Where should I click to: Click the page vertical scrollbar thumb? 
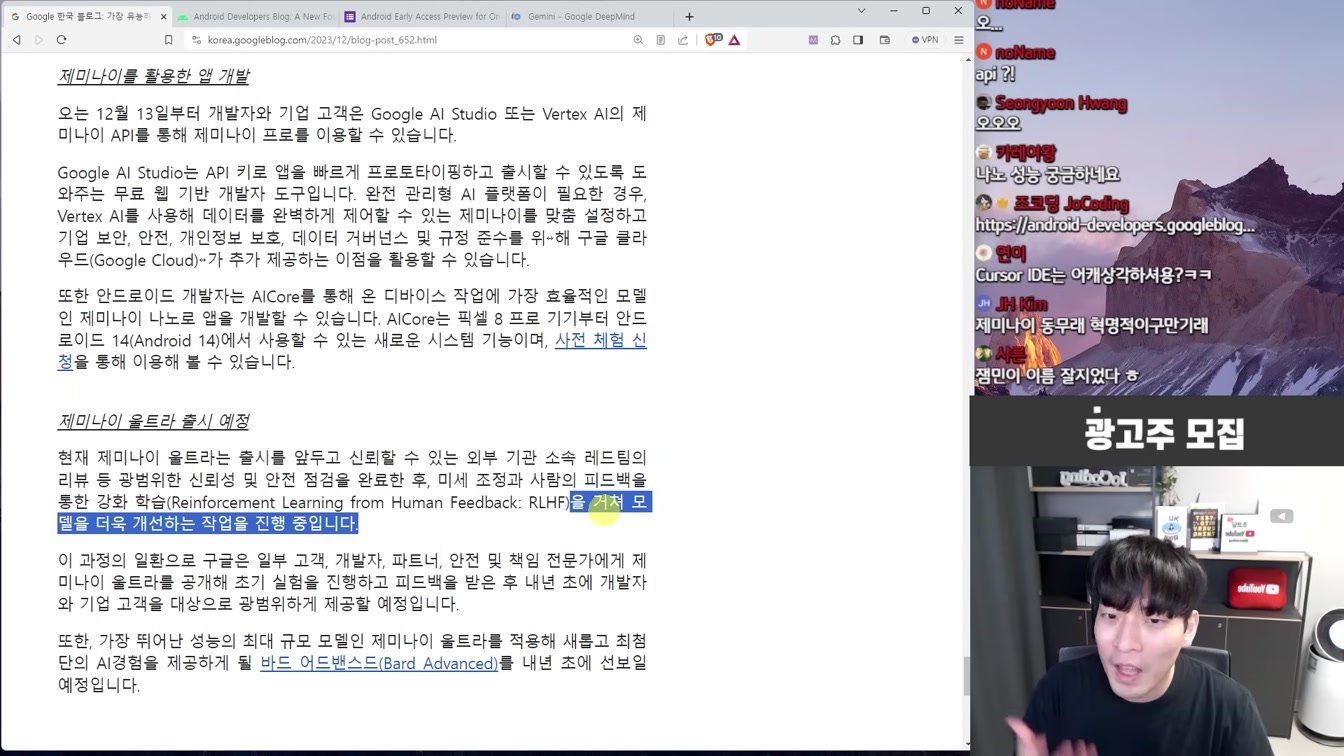[x=966, y=676]
